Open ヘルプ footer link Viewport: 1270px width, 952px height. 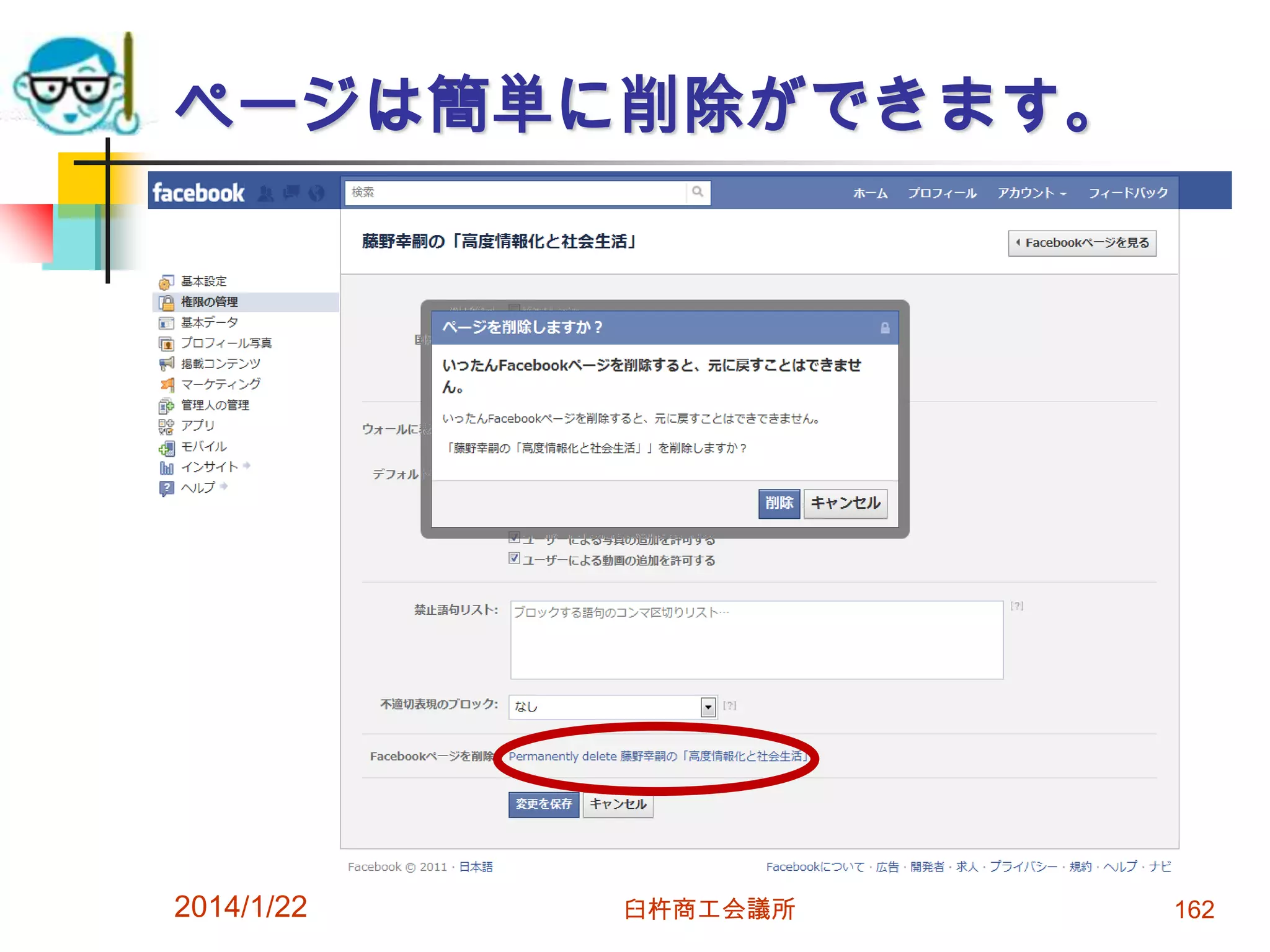[1120, 867]
